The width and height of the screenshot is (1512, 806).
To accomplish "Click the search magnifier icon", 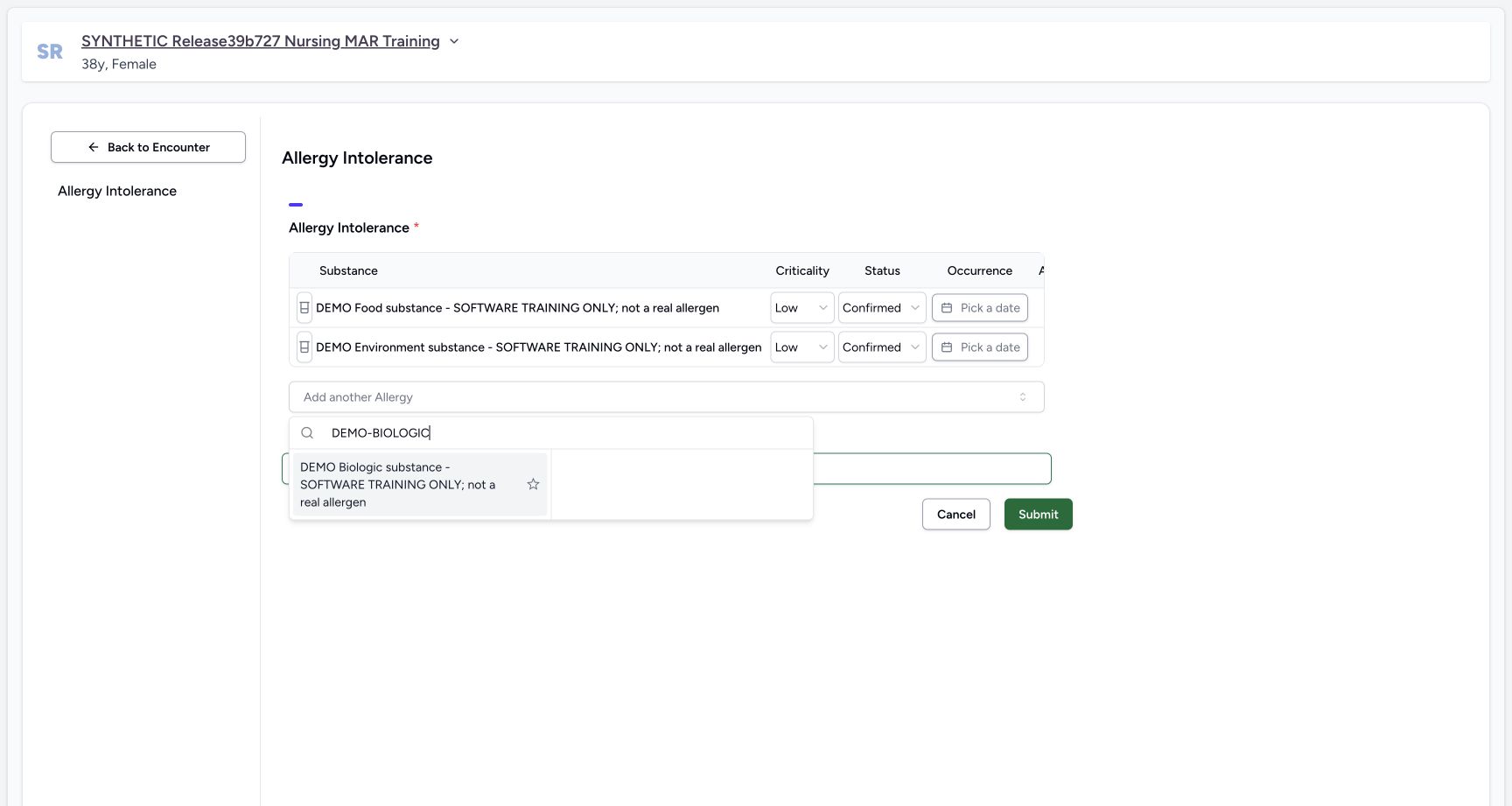I will coord(307,433).
